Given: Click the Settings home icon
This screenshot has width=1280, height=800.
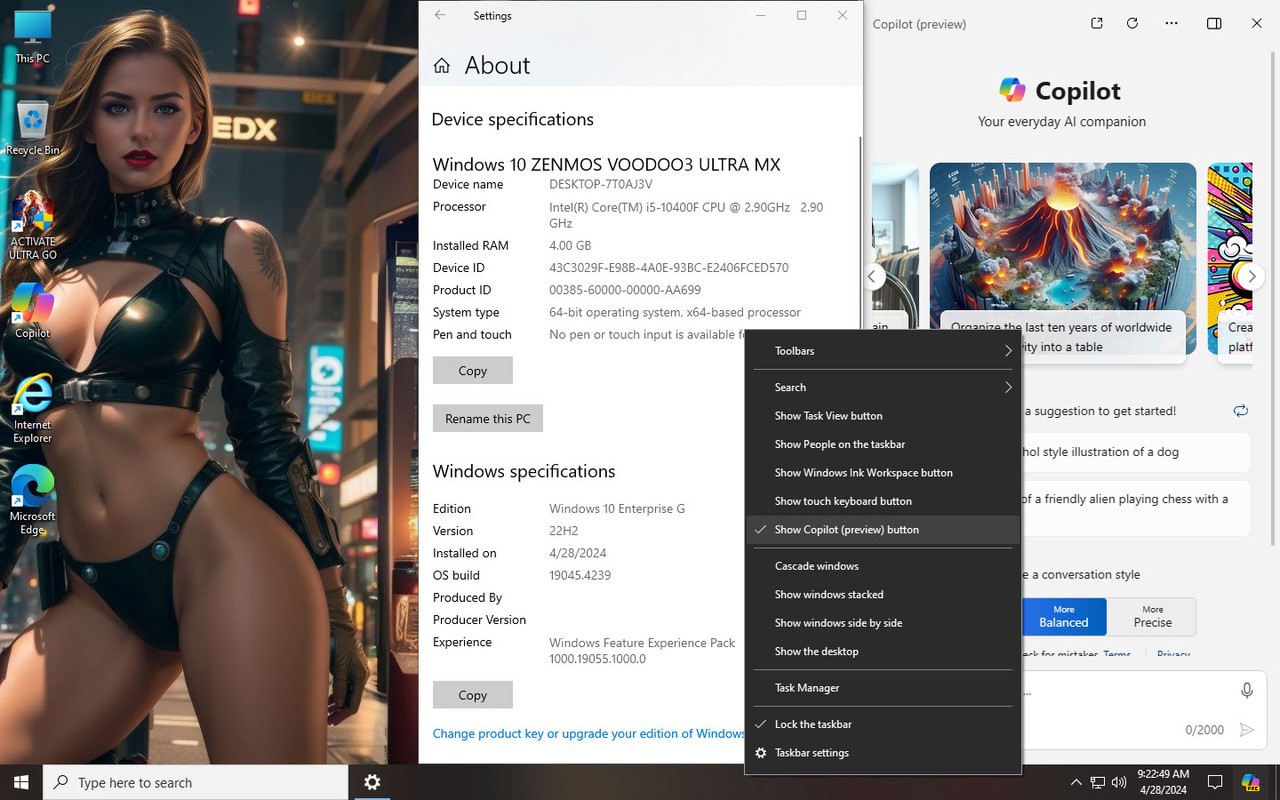Looking at the screenshot, I should click(x=441, y=66).
